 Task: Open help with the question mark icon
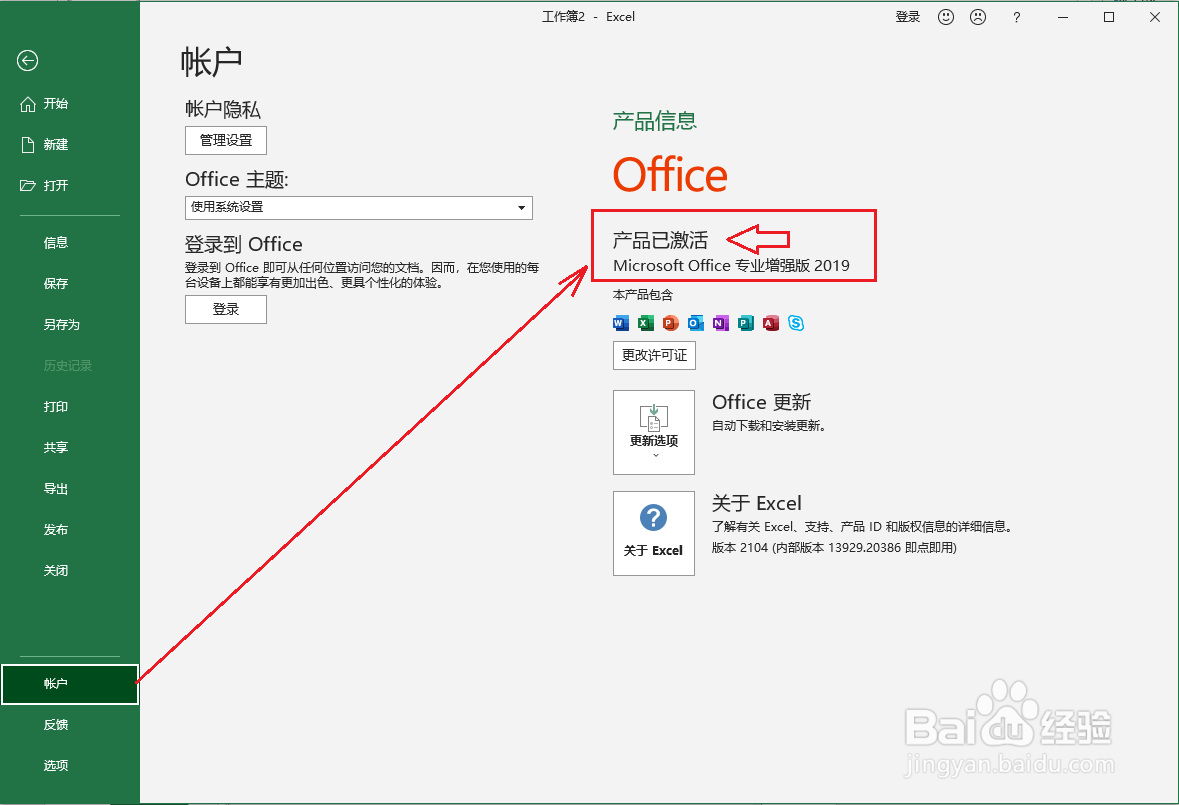pos(1017,17)
